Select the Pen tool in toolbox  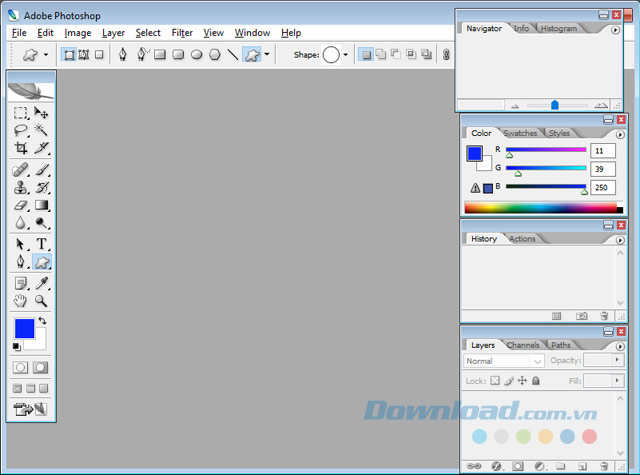pos(20,262)
